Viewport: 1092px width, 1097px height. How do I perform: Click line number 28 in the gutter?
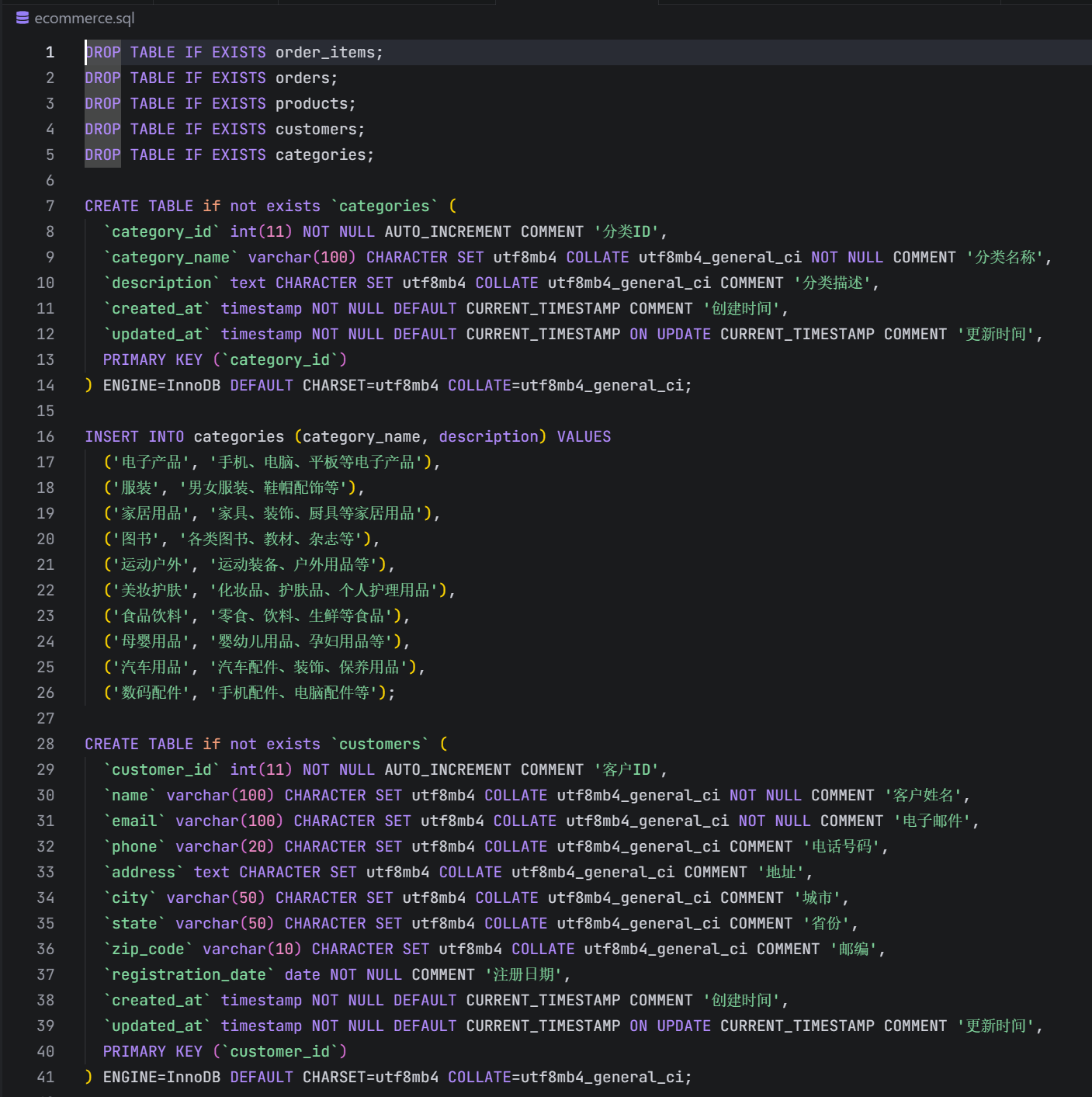click(x=46, y=744)
